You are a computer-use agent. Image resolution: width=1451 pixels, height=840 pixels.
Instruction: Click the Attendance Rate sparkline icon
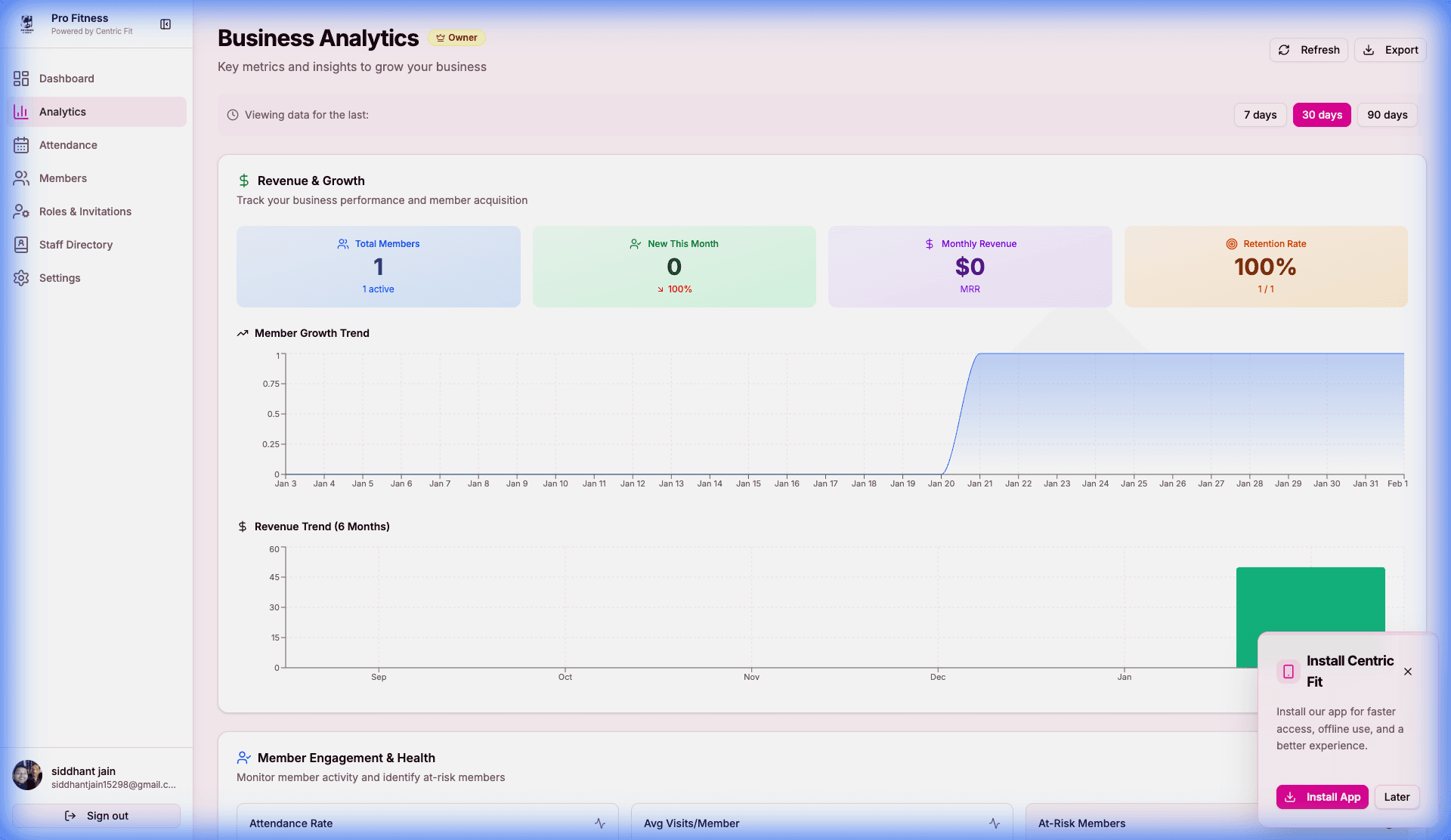(x=599, y=823)
